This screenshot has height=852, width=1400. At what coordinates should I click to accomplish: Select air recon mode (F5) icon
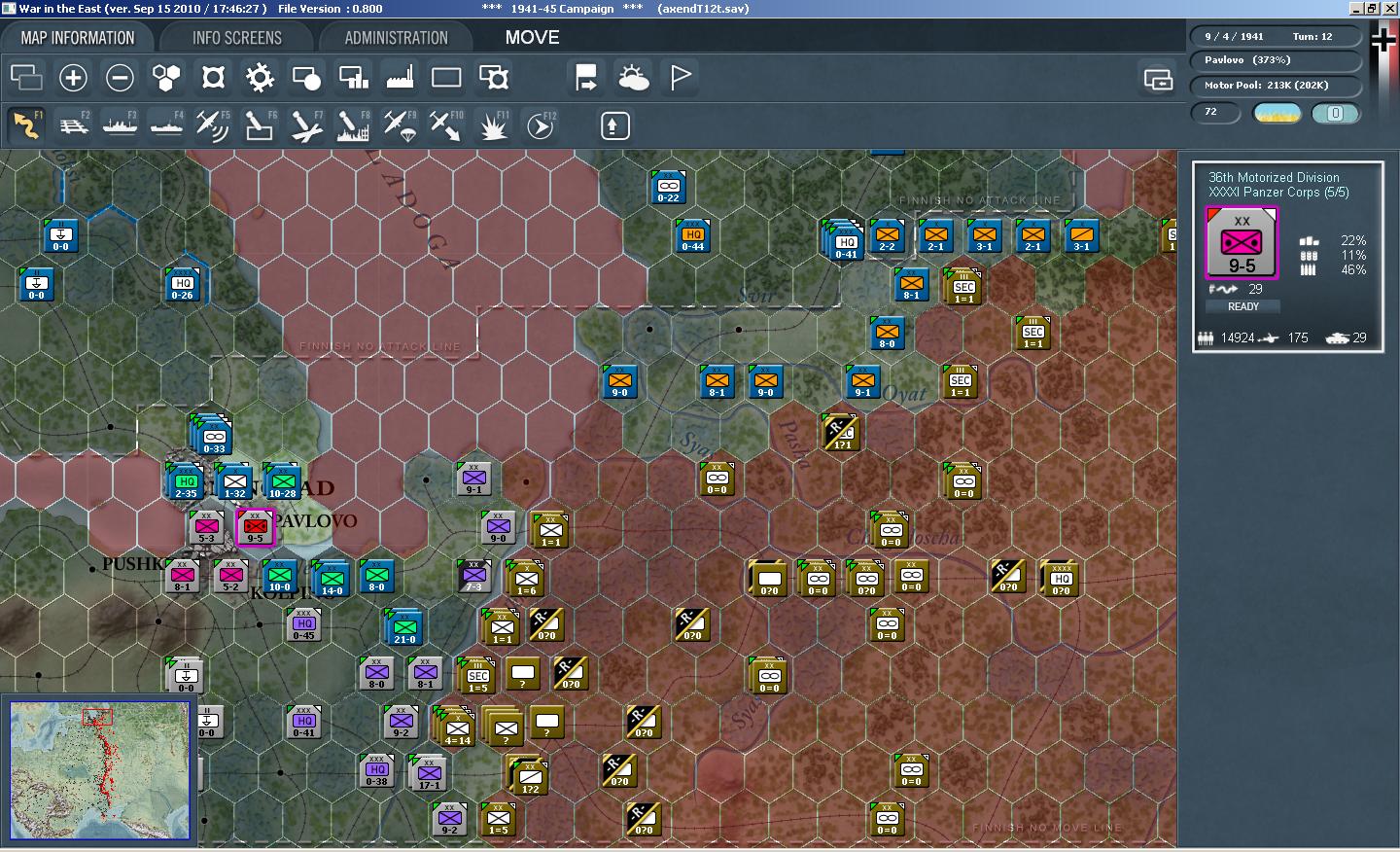coord(213,125)
